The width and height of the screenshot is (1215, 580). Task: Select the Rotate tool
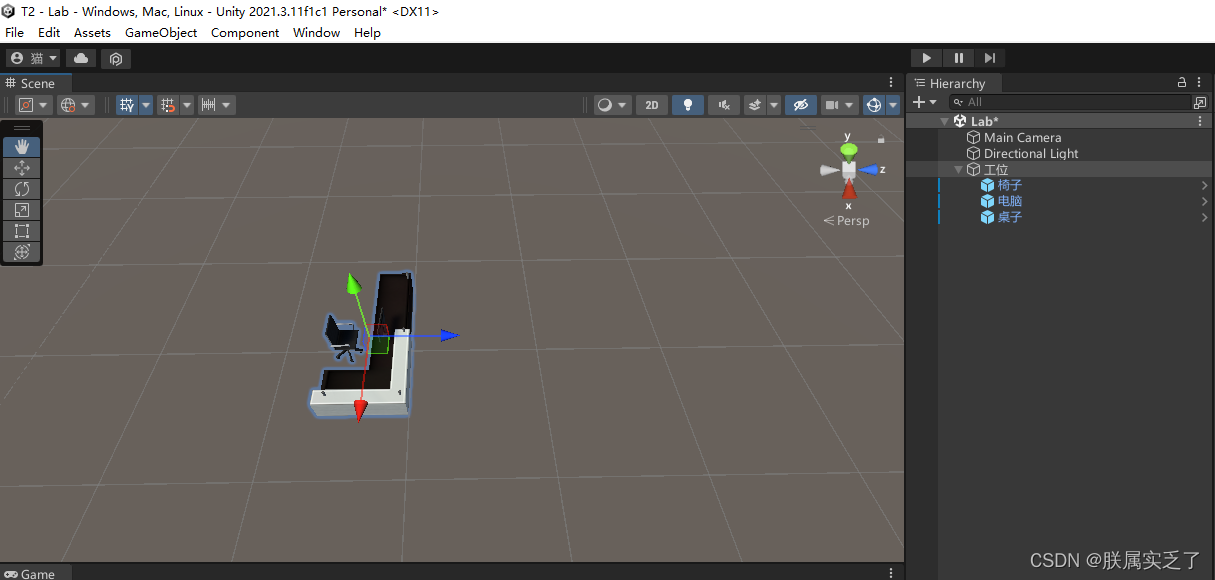click(22, 189)
